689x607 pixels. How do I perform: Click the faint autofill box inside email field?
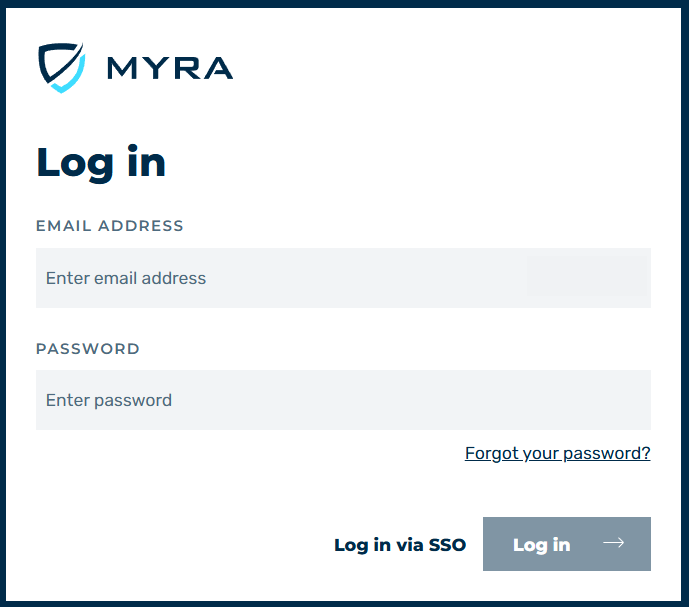pos(588,276)
